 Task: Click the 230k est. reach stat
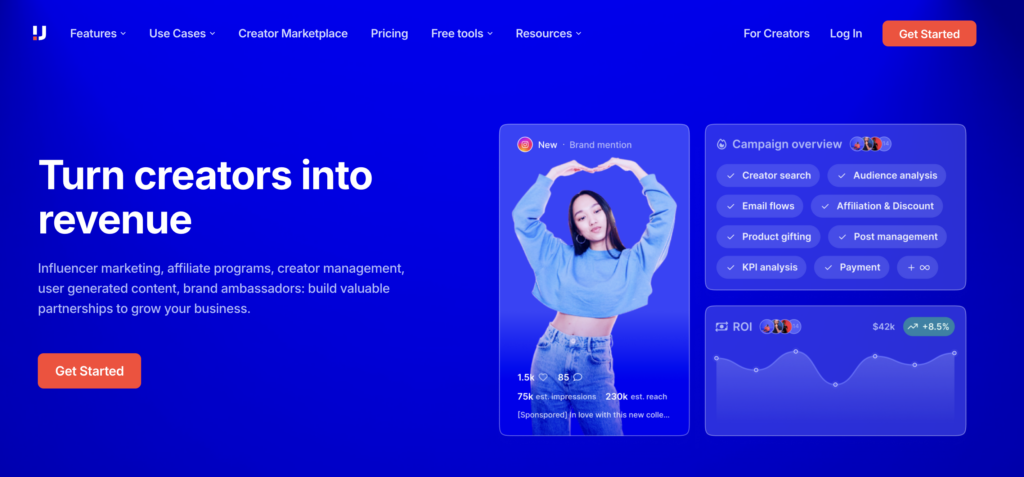coord(636,397)
